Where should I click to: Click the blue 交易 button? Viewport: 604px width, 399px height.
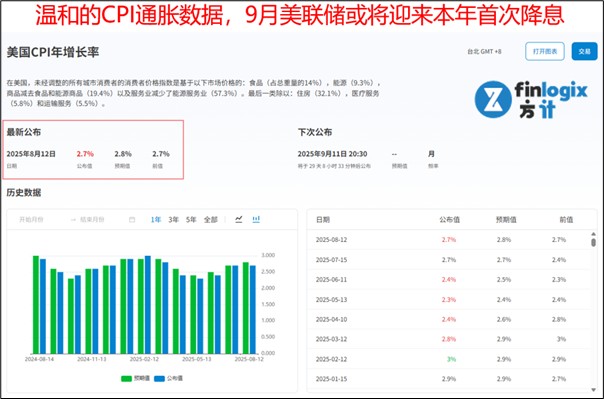click(x=584, y=51)
